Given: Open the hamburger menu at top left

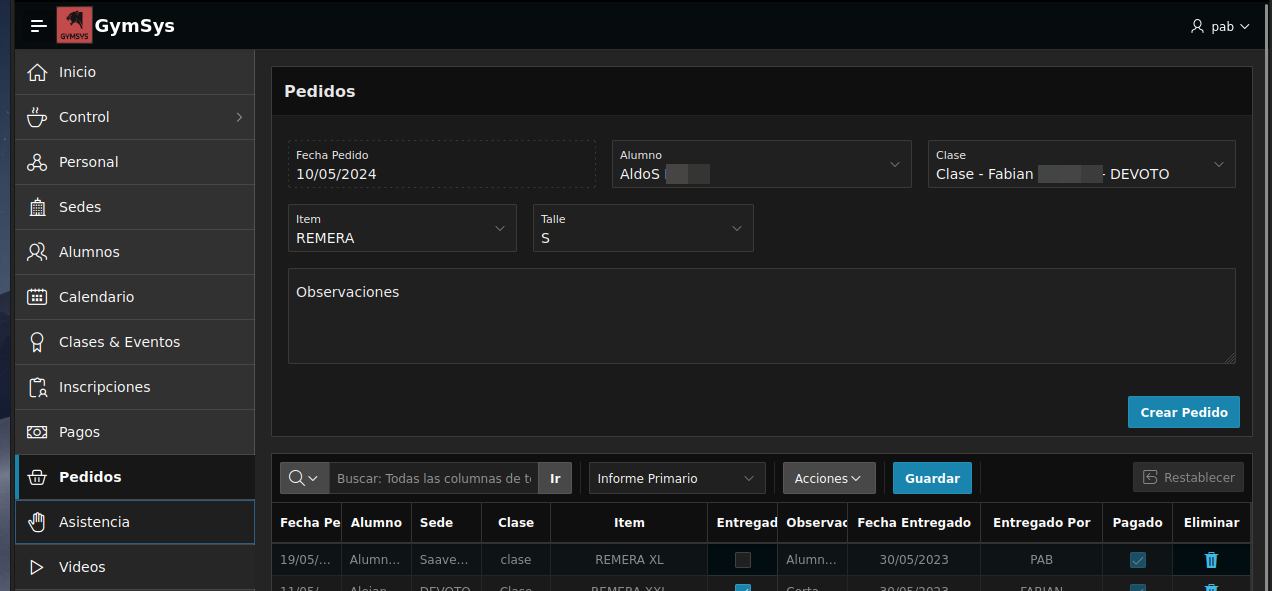Looking at the screenshot, I should click(x=38, y=25).
